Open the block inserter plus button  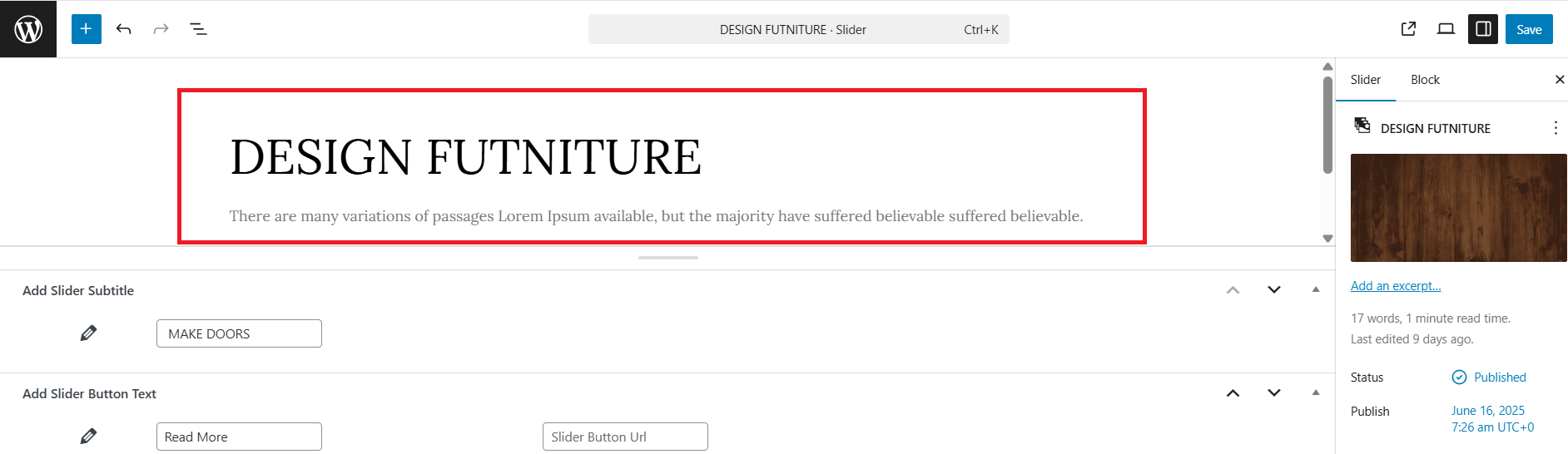[x=86, y=29]
